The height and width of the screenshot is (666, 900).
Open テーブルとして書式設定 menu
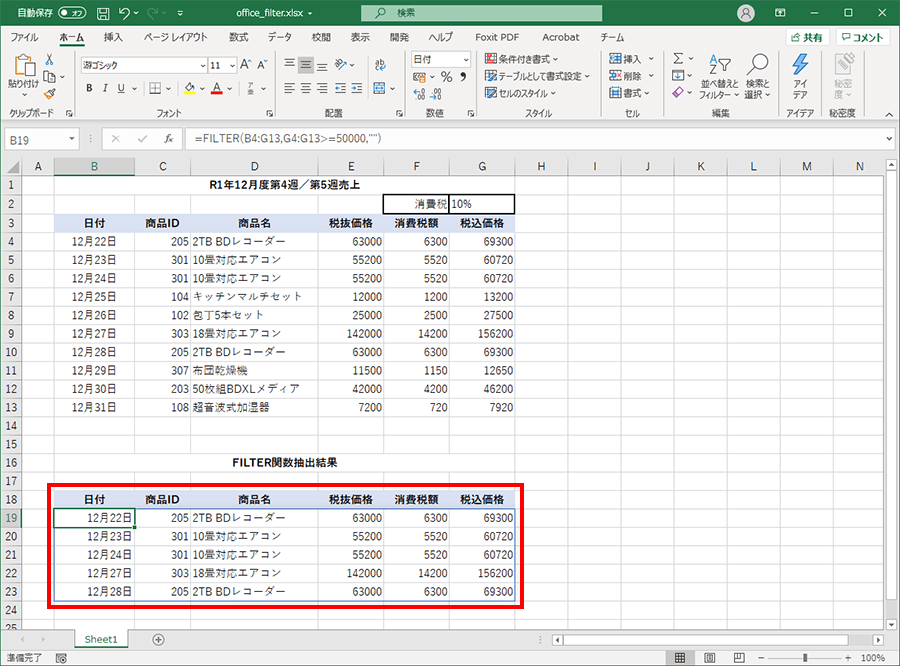[537, 76]
